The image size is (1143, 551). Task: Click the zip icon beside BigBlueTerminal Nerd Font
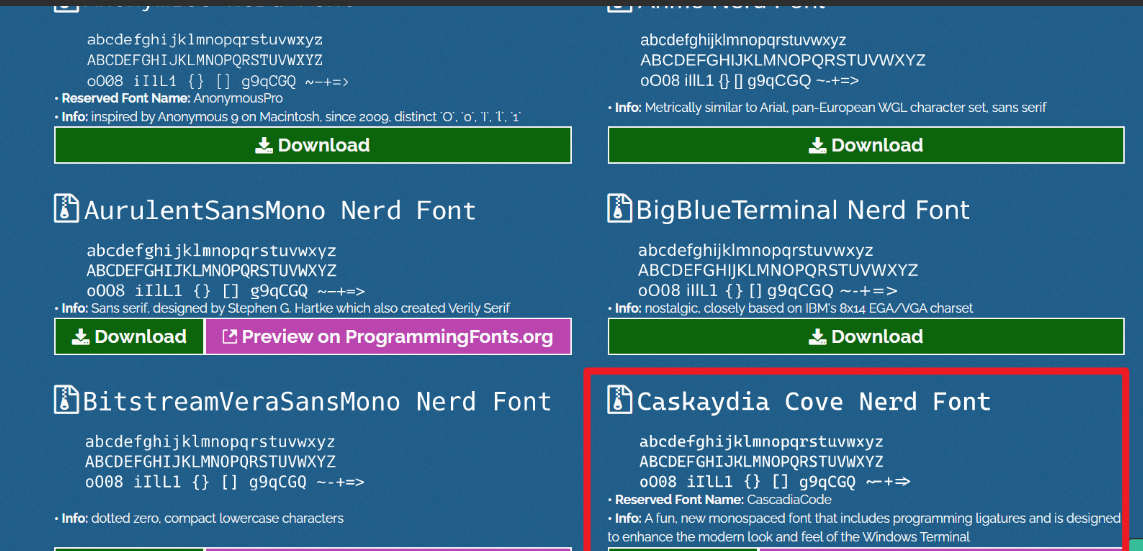click(x=620, y=208)
